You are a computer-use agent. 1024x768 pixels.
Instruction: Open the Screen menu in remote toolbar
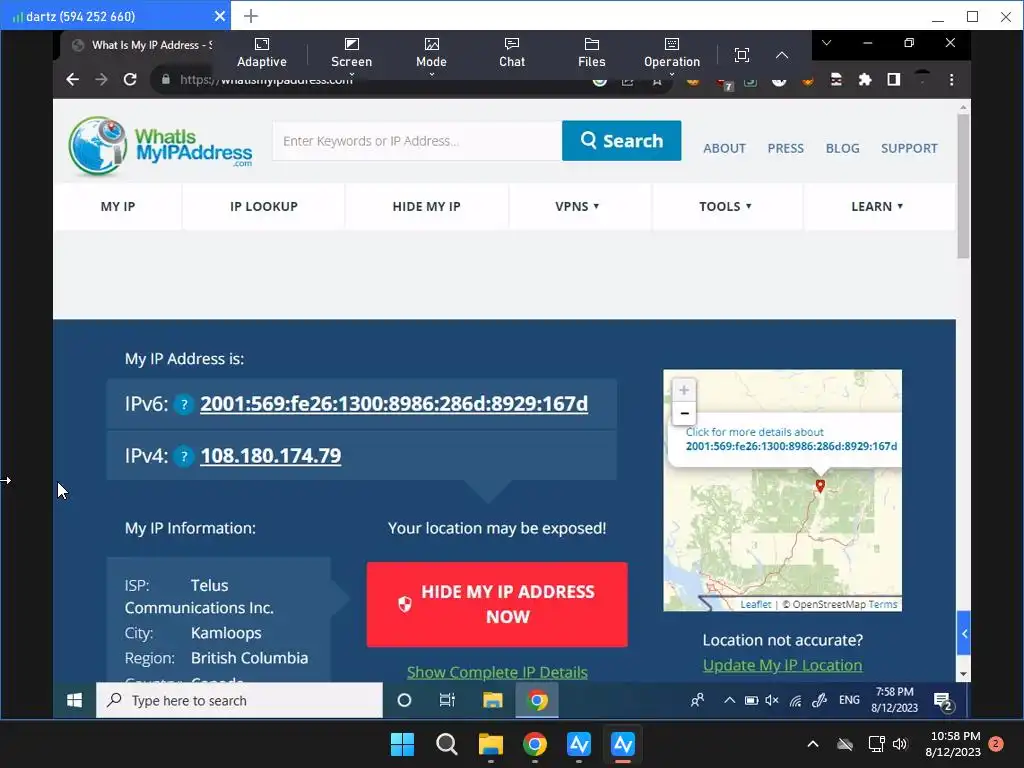351,53
